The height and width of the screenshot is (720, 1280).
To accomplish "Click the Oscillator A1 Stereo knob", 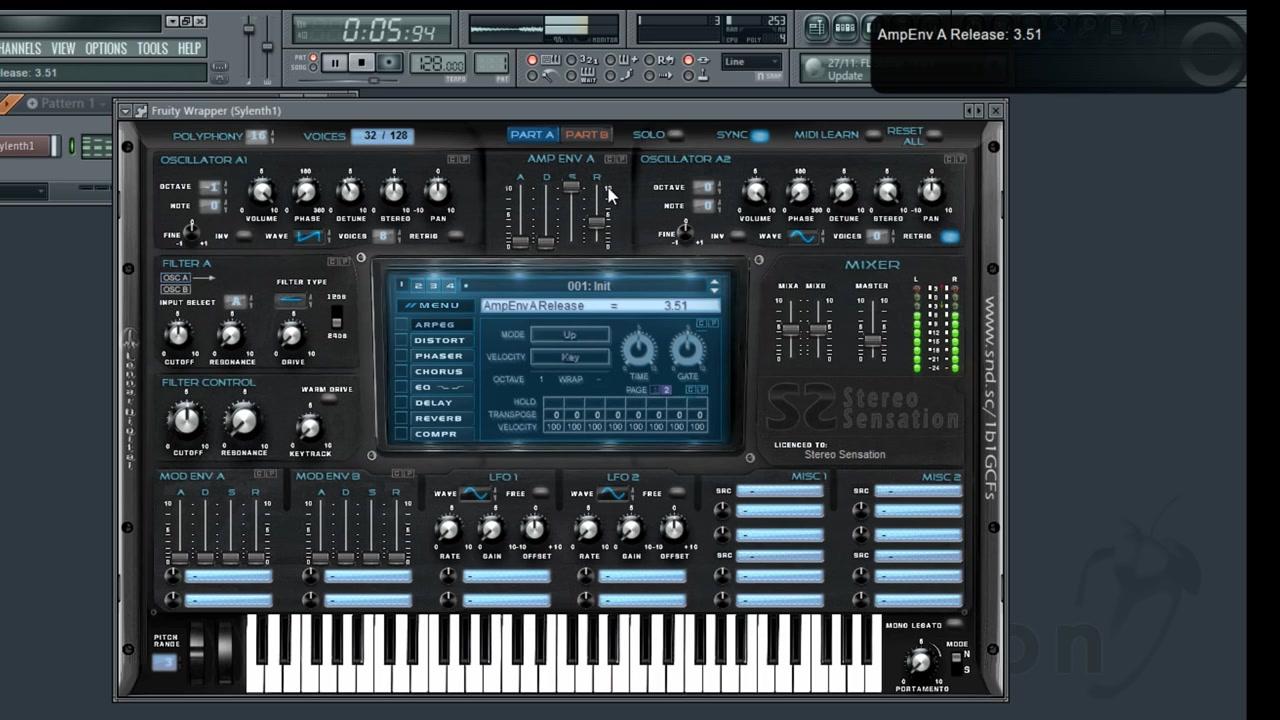I will (x=393, y=192).
